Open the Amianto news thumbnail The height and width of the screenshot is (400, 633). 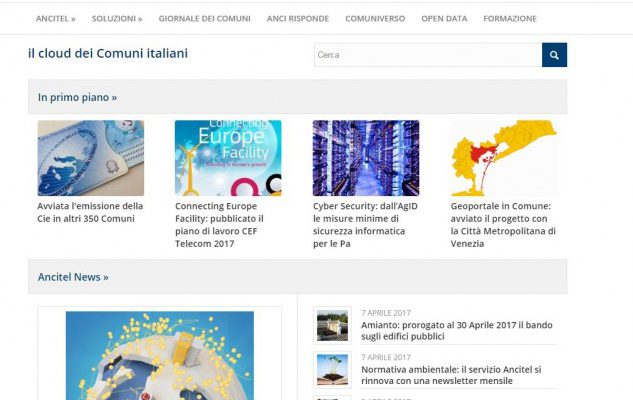[332, 325]
